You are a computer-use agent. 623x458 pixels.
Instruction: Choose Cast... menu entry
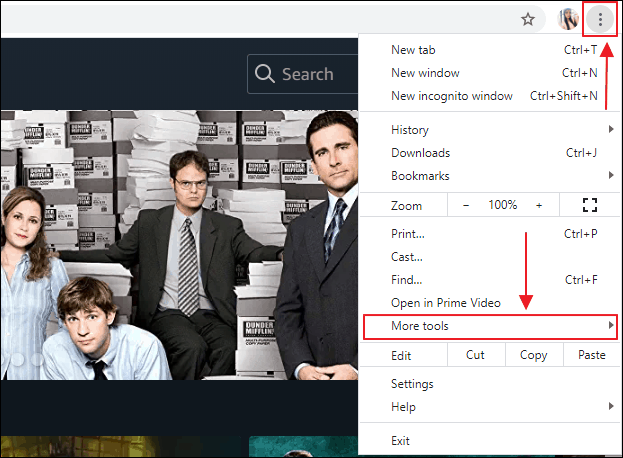(489, 257)
